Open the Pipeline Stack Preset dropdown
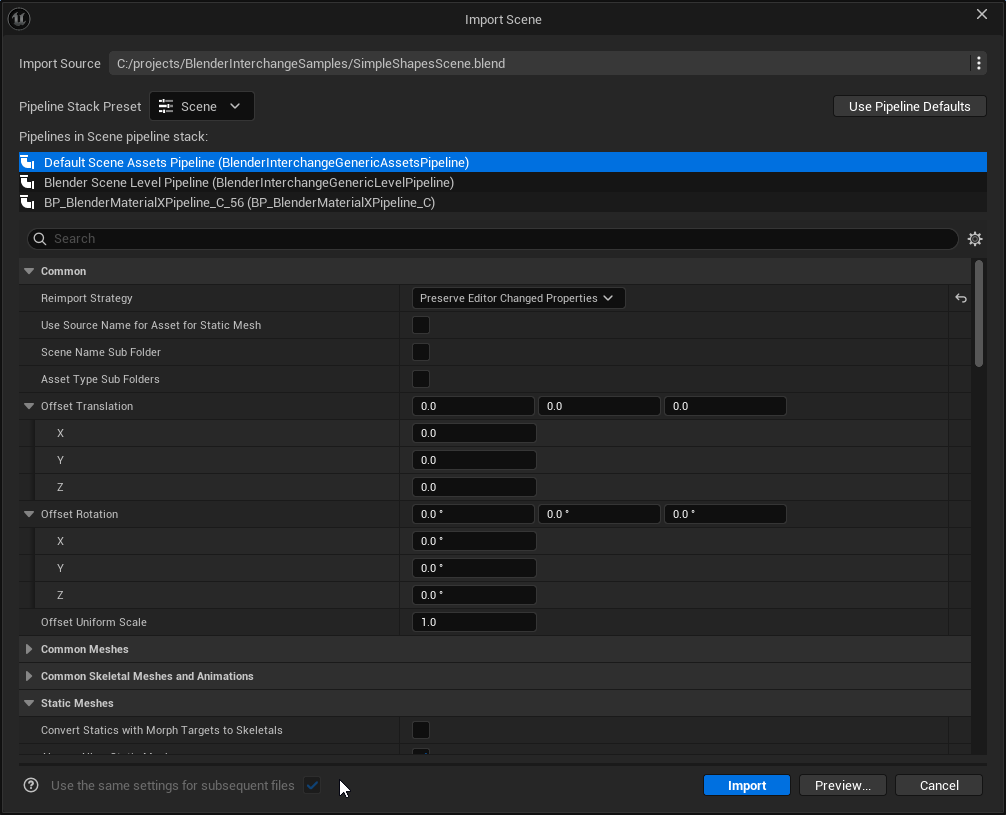The image size is (1006, 815). (201, 106)
